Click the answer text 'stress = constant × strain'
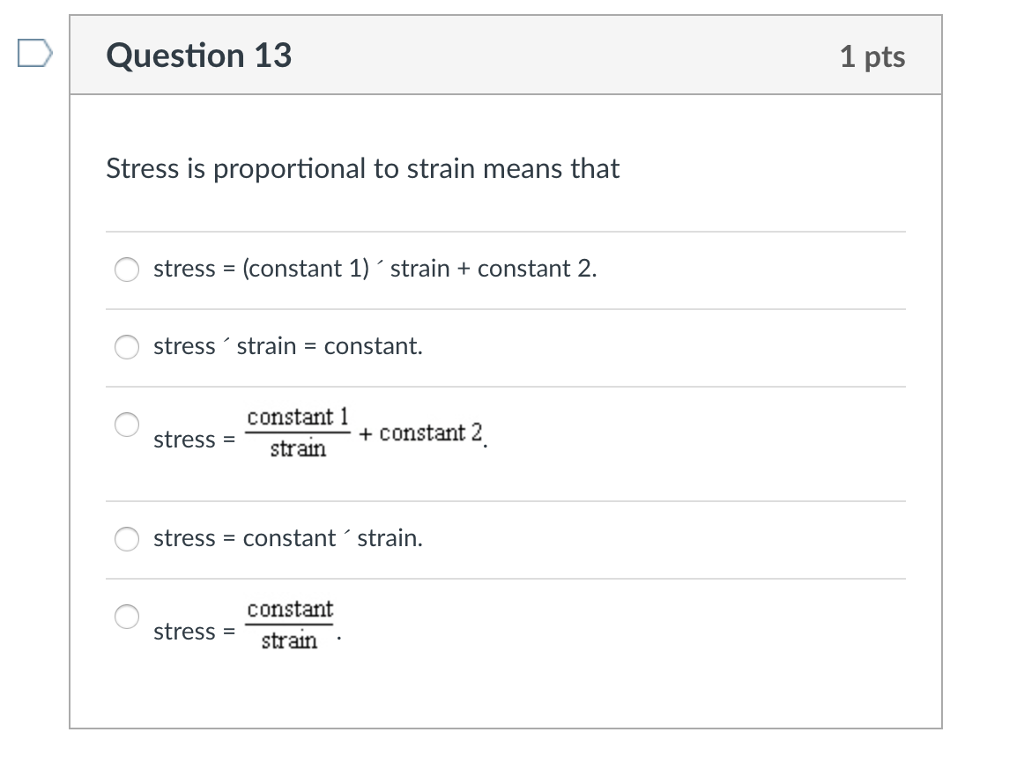This screenshot has width=1024, height=784. pos(288,538)
